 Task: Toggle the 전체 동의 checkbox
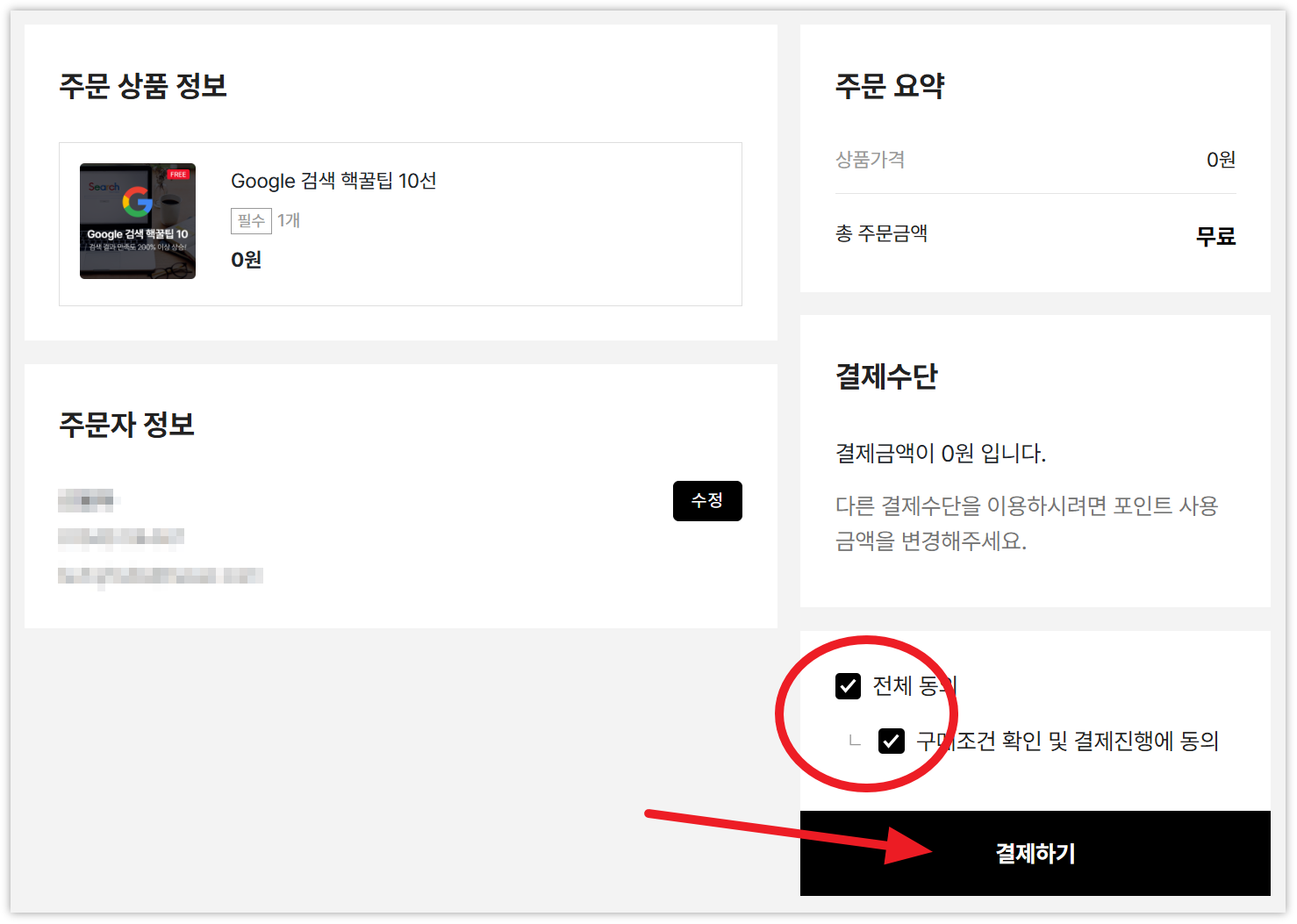(848, 685)
